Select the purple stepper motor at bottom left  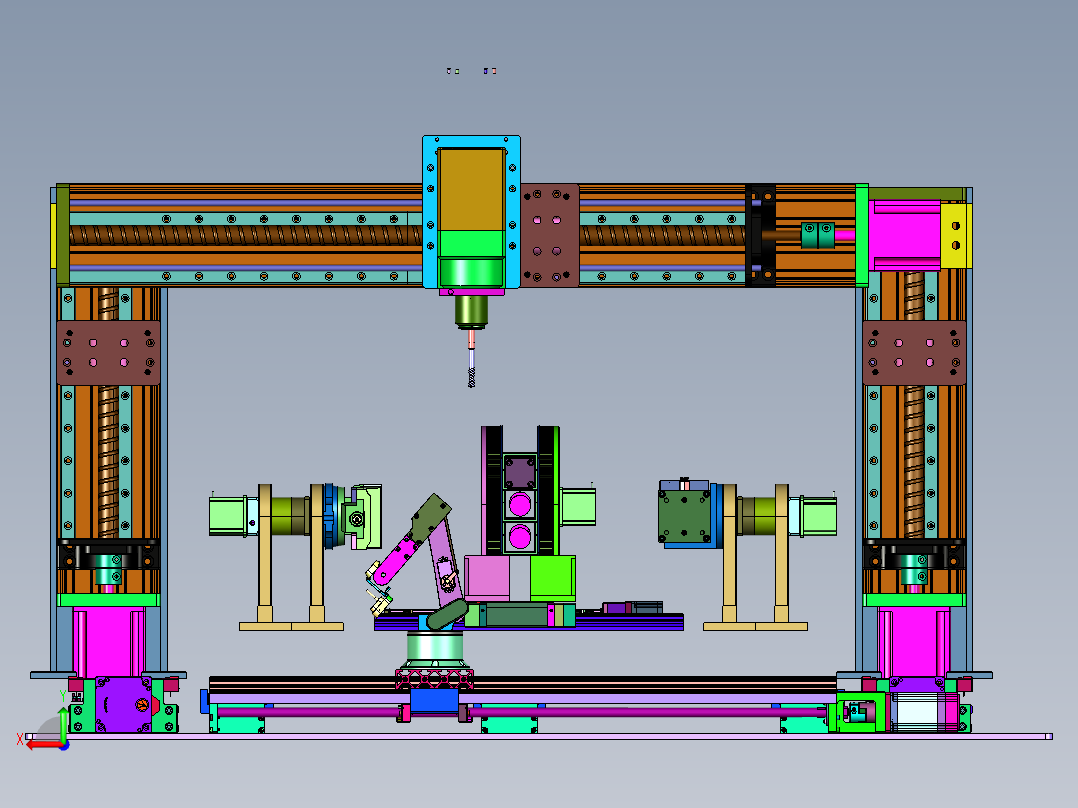pos(123,705)
